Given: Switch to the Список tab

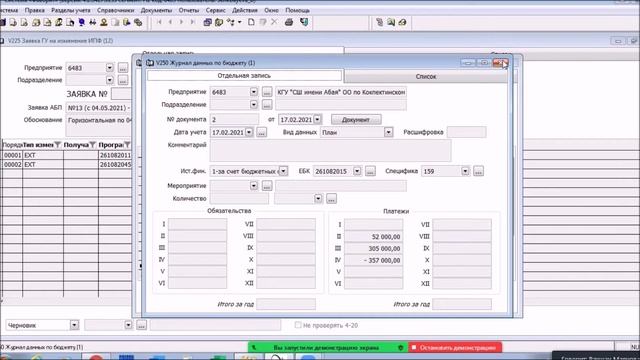Looking at the screenshot, I should click(x=426, y=76).
